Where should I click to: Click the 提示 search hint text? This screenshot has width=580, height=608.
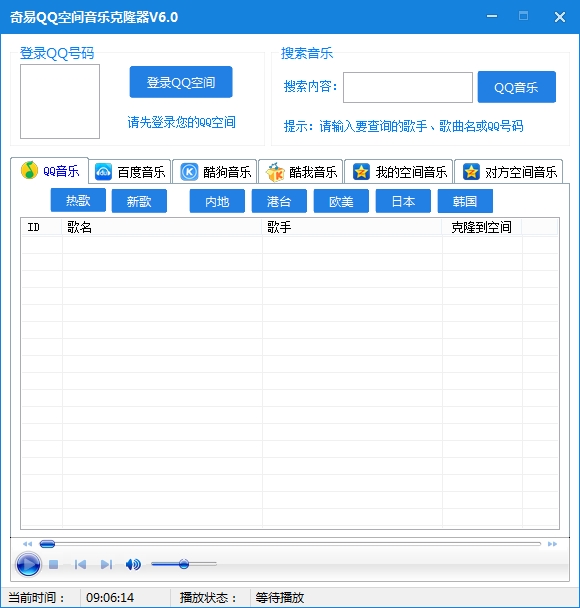pyautogui.click(x=404, y=126)
